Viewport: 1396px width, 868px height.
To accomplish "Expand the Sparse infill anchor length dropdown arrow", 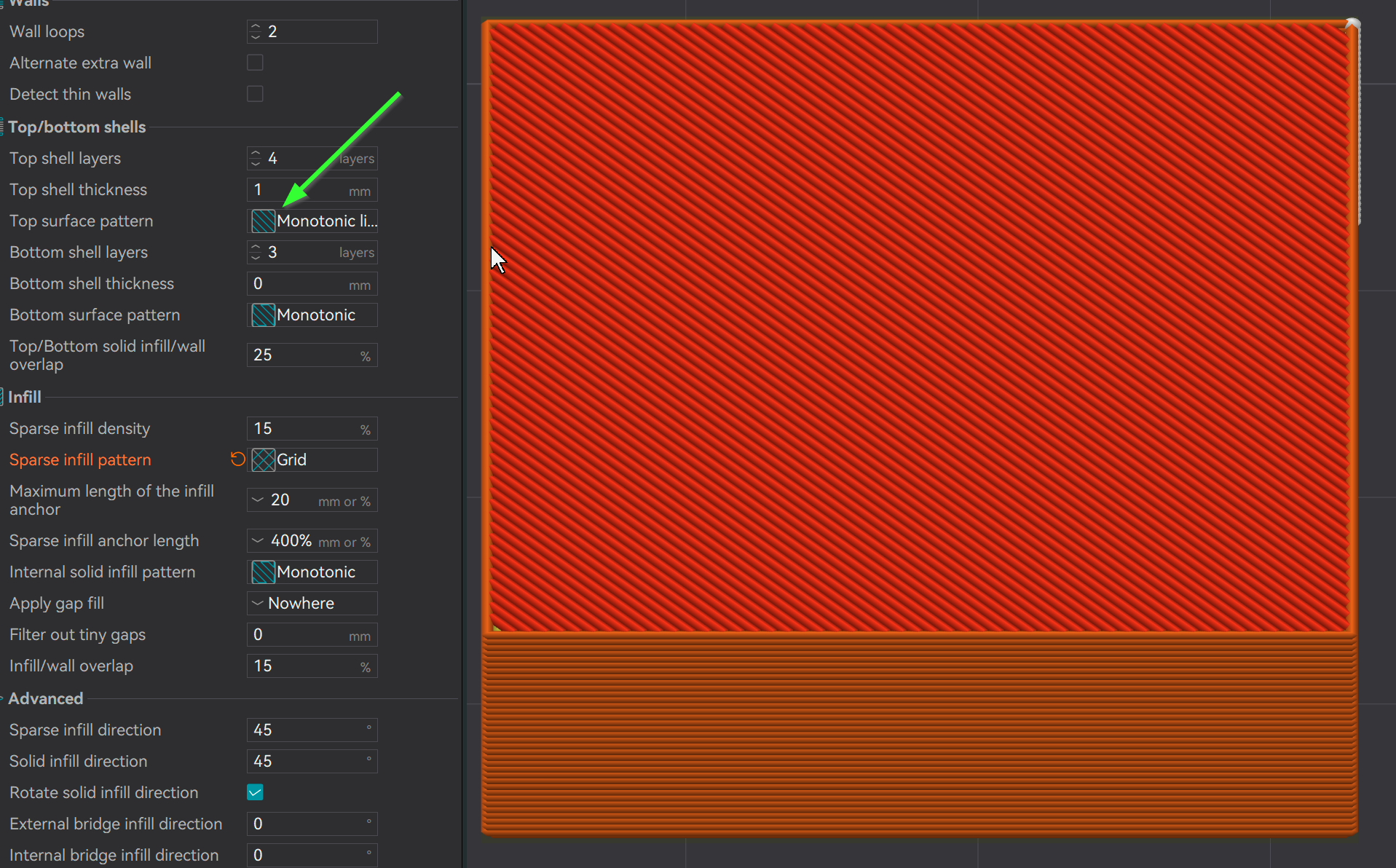I will (x=257, y=540).
